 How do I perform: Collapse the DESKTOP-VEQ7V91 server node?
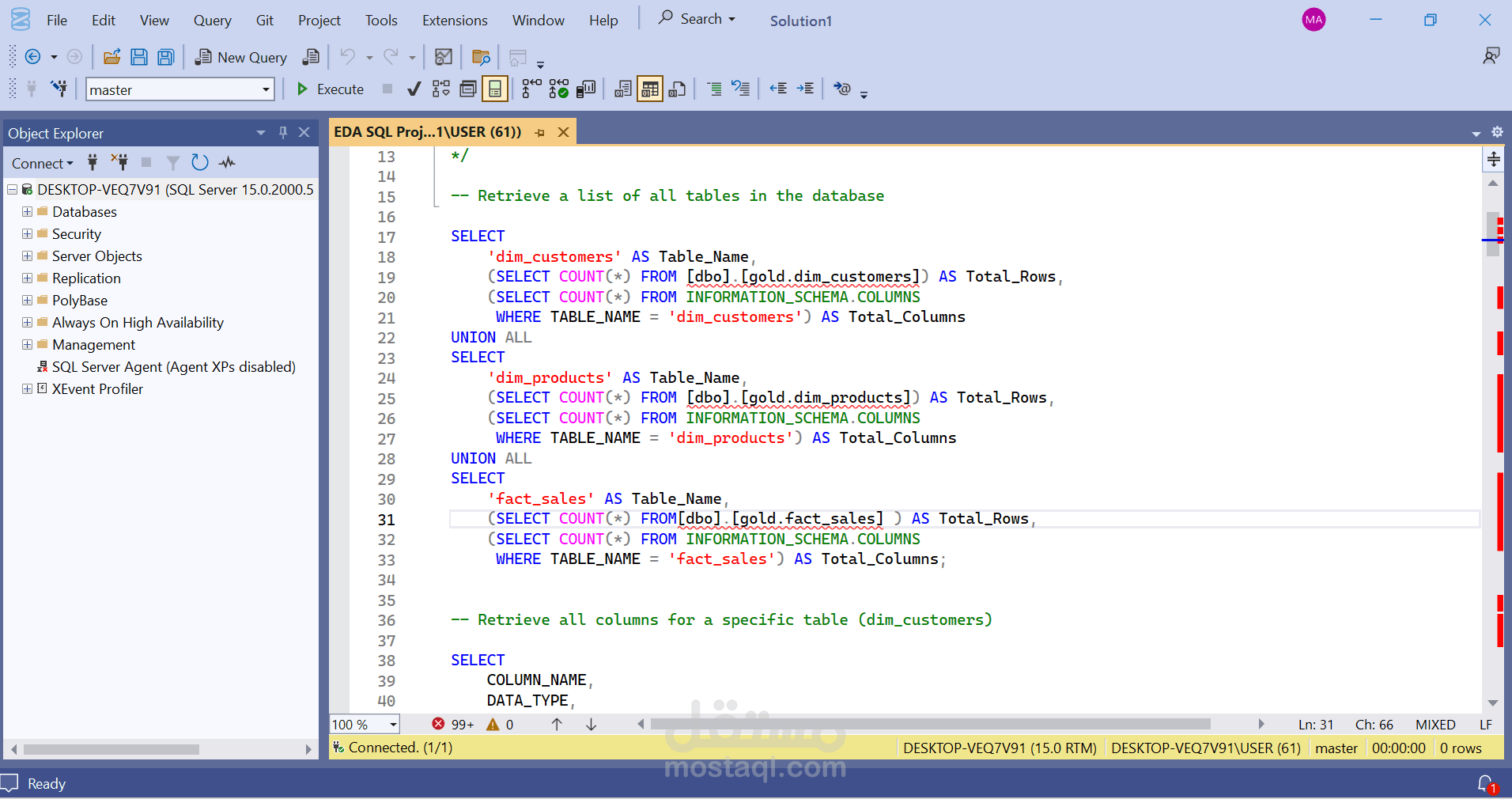(x=12, y=189)
